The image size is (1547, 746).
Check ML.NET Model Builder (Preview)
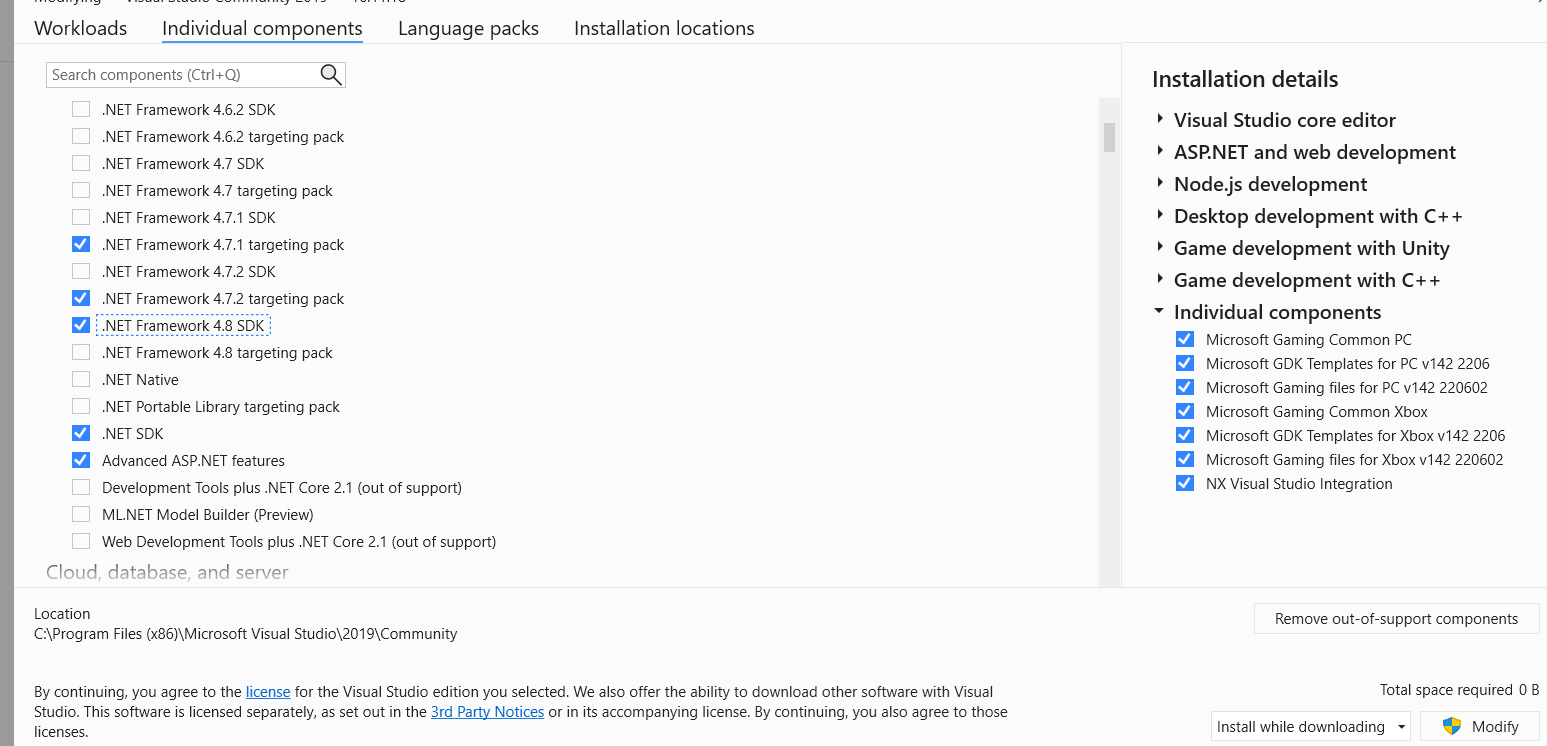tap(81, 515)
